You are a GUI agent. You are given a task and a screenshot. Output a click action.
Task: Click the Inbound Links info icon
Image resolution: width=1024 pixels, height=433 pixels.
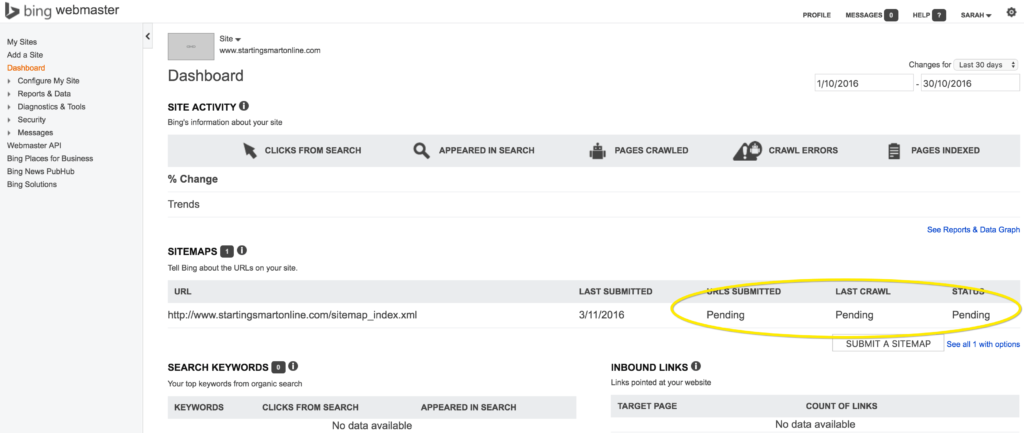pyautogui.click(x=696, y=366)
